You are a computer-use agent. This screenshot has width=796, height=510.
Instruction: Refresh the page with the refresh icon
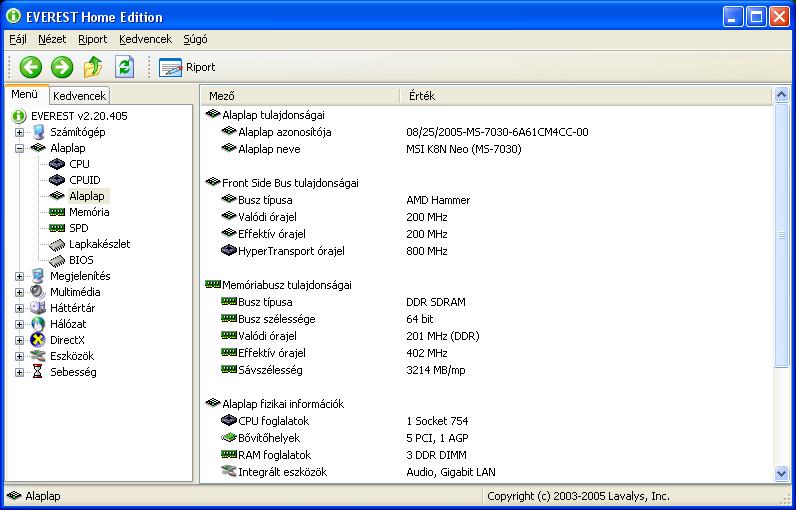click(124, 67)
